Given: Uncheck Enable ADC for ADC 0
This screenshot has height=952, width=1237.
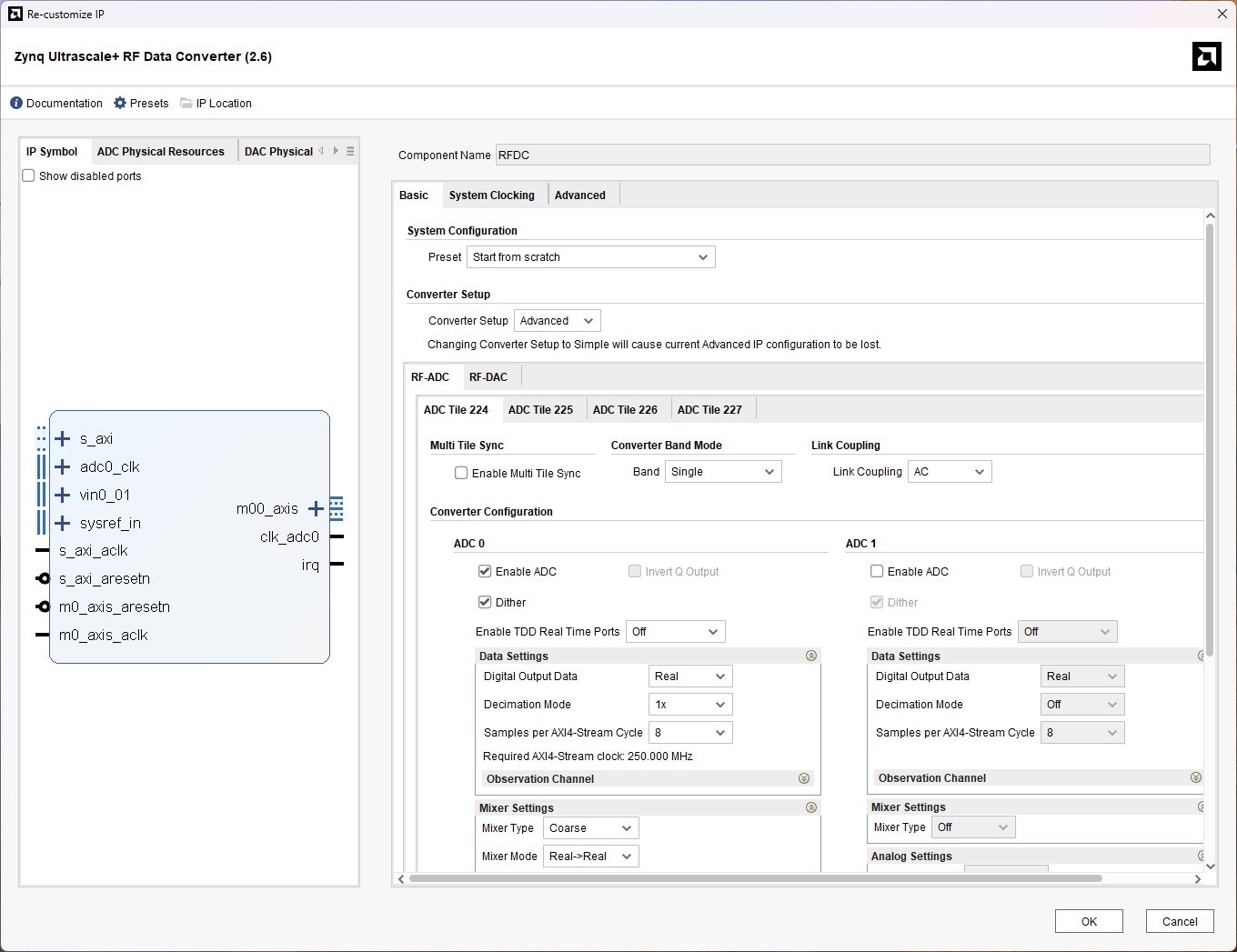Looking at the screenshot, I should pos(485,572).
